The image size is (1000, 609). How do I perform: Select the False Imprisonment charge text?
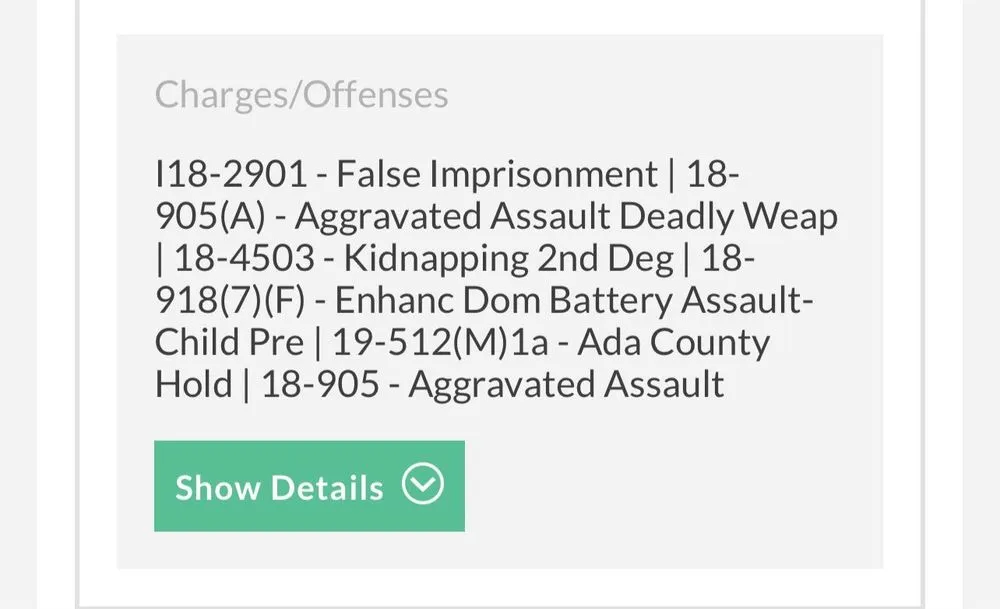coord(497,175)
